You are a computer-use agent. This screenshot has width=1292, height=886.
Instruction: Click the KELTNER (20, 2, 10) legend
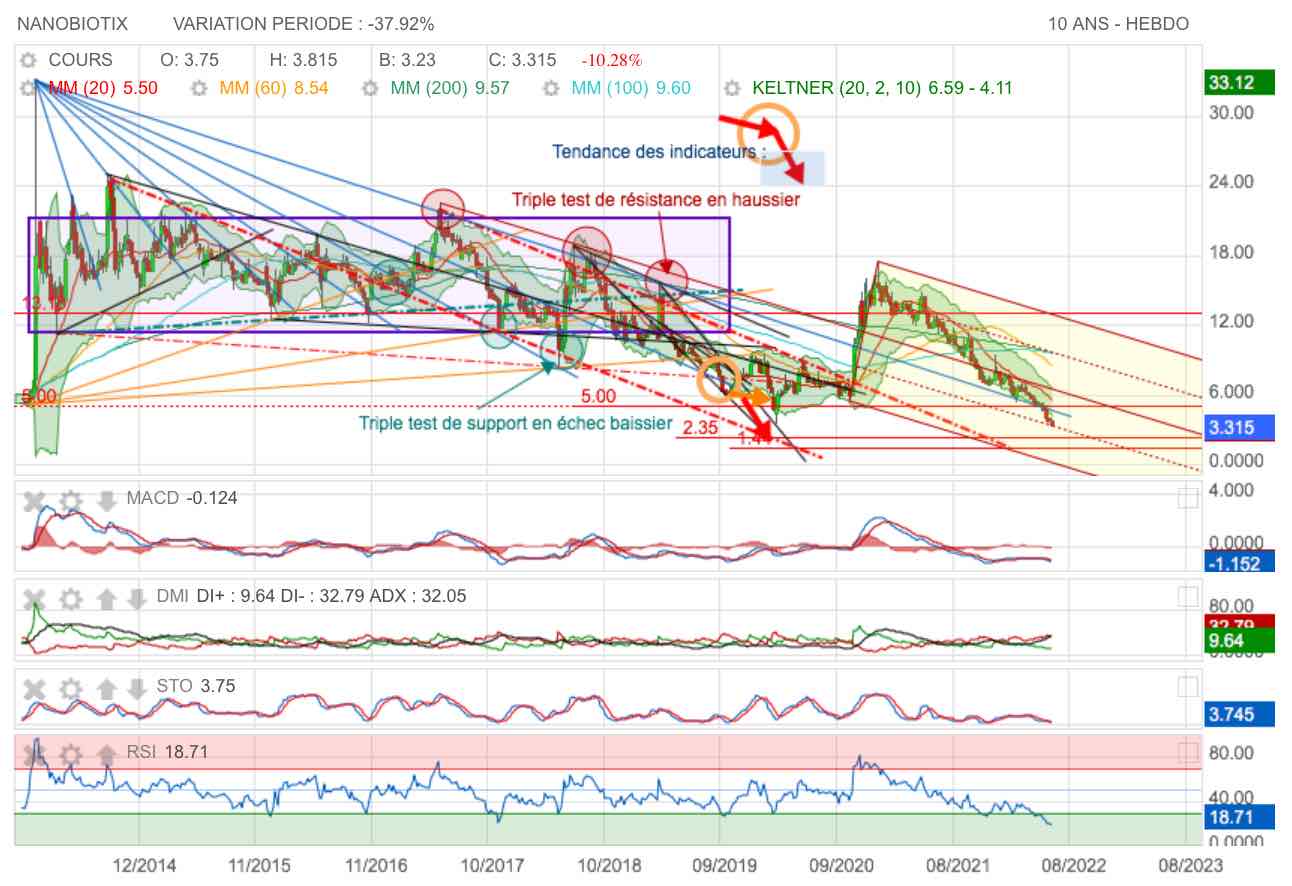882,88
